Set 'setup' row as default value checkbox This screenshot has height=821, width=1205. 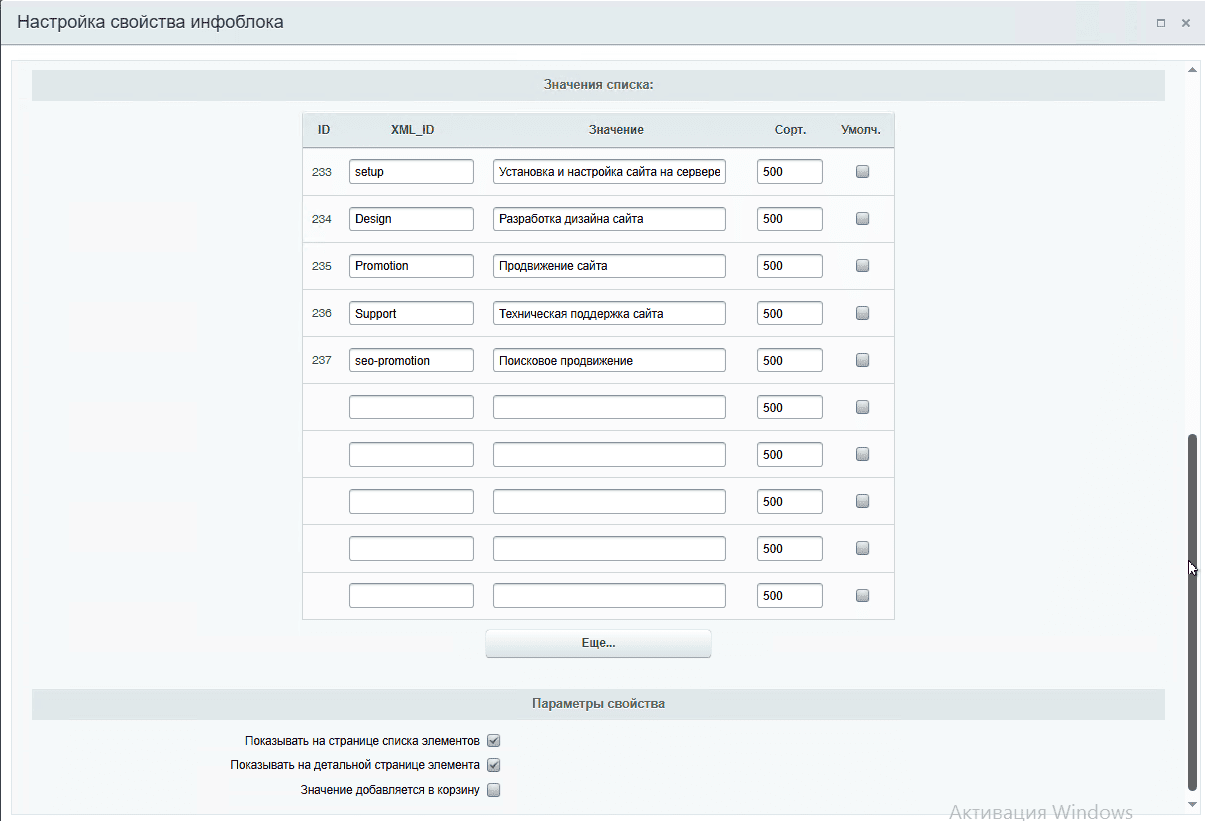[863, 172]
